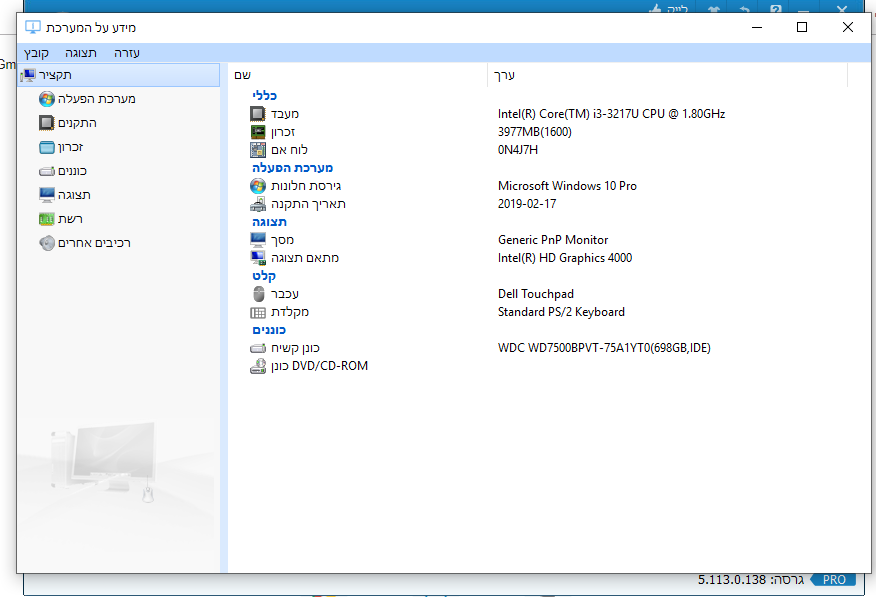Select the Dell Touchpad value
876x597 pixels.
pos(536,294)
